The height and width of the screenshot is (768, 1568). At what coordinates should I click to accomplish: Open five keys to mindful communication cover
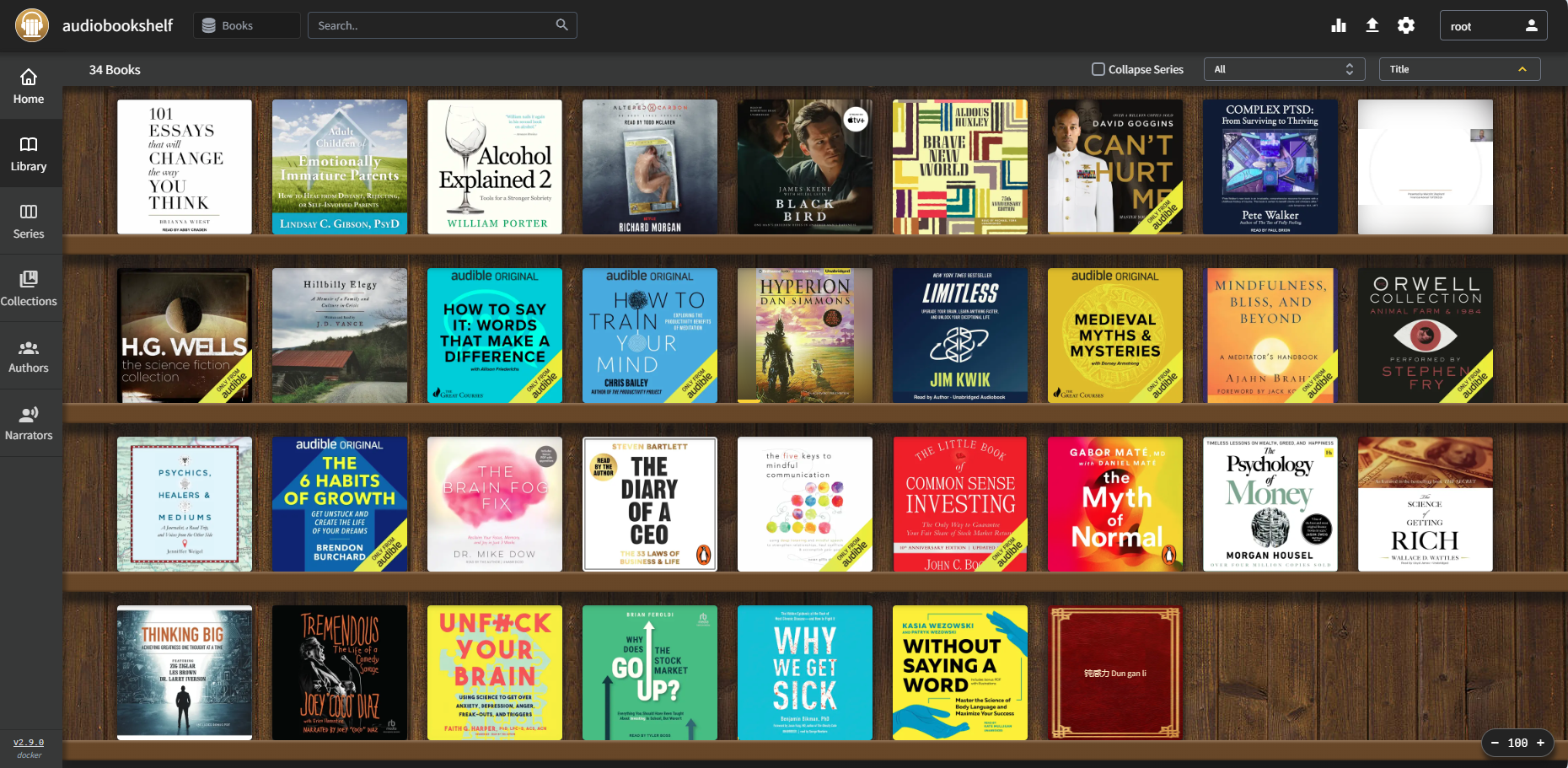(805, 504)
